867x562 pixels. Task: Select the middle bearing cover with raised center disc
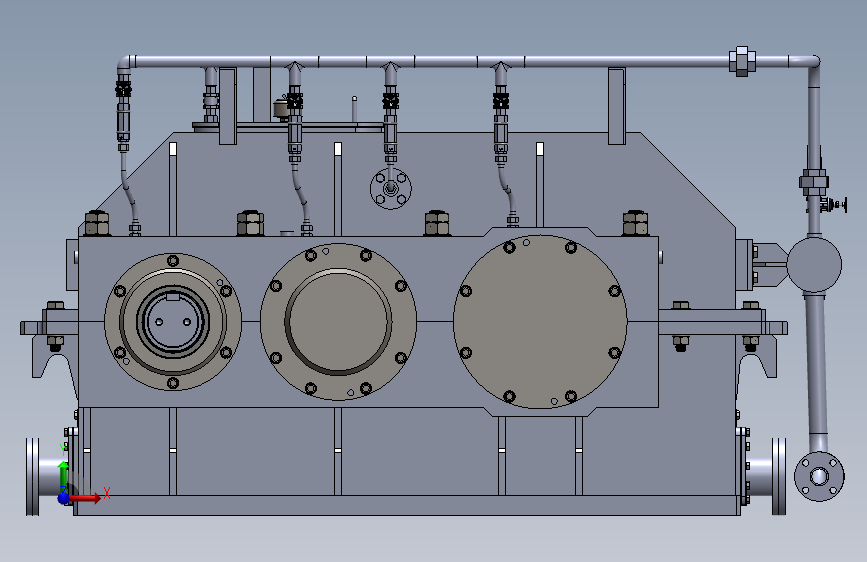click(x=338, y=321)
